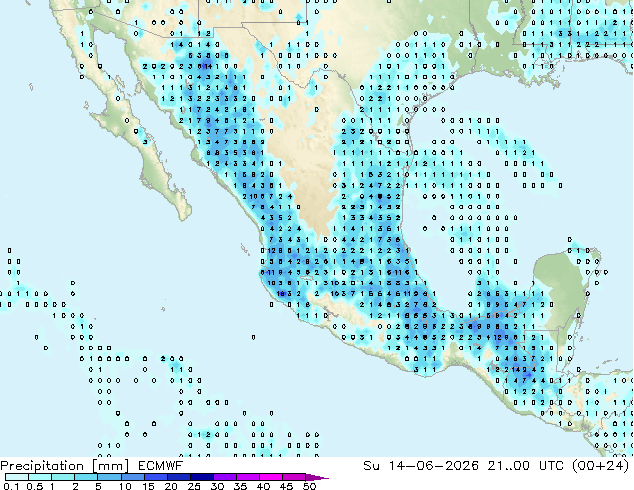Click the legend value "15"
This screenshot has width=634, height=490.
click(x=148, y=486)
